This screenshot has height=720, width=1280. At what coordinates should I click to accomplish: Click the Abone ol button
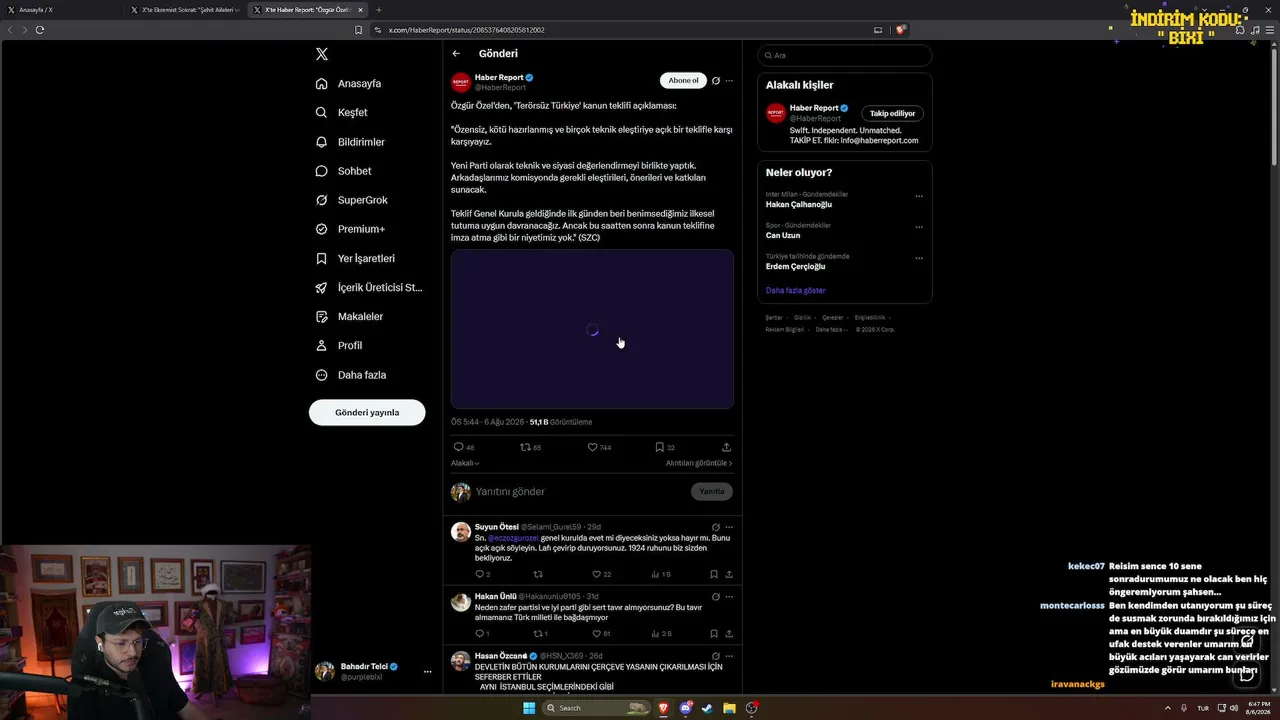[683, 80]
